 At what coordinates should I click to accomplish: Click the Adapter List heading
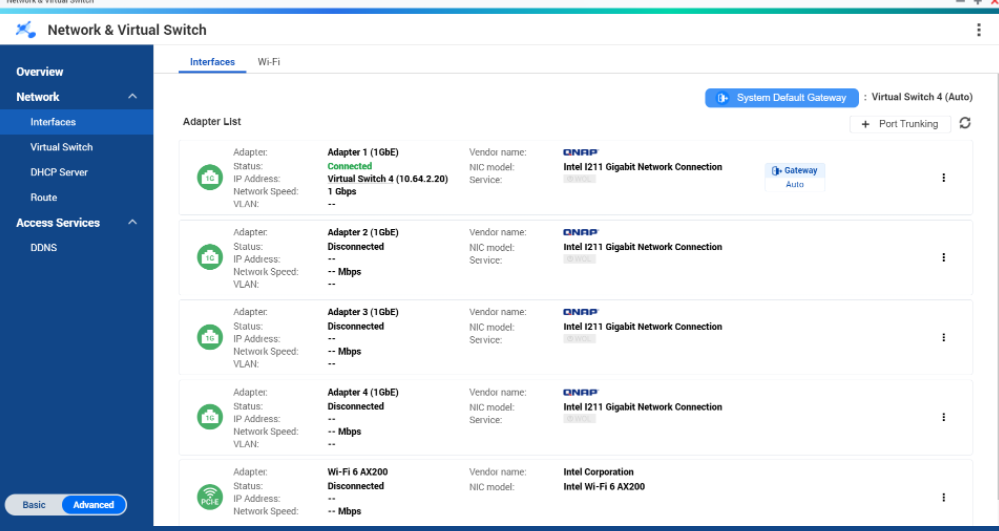tap(212, 121)
